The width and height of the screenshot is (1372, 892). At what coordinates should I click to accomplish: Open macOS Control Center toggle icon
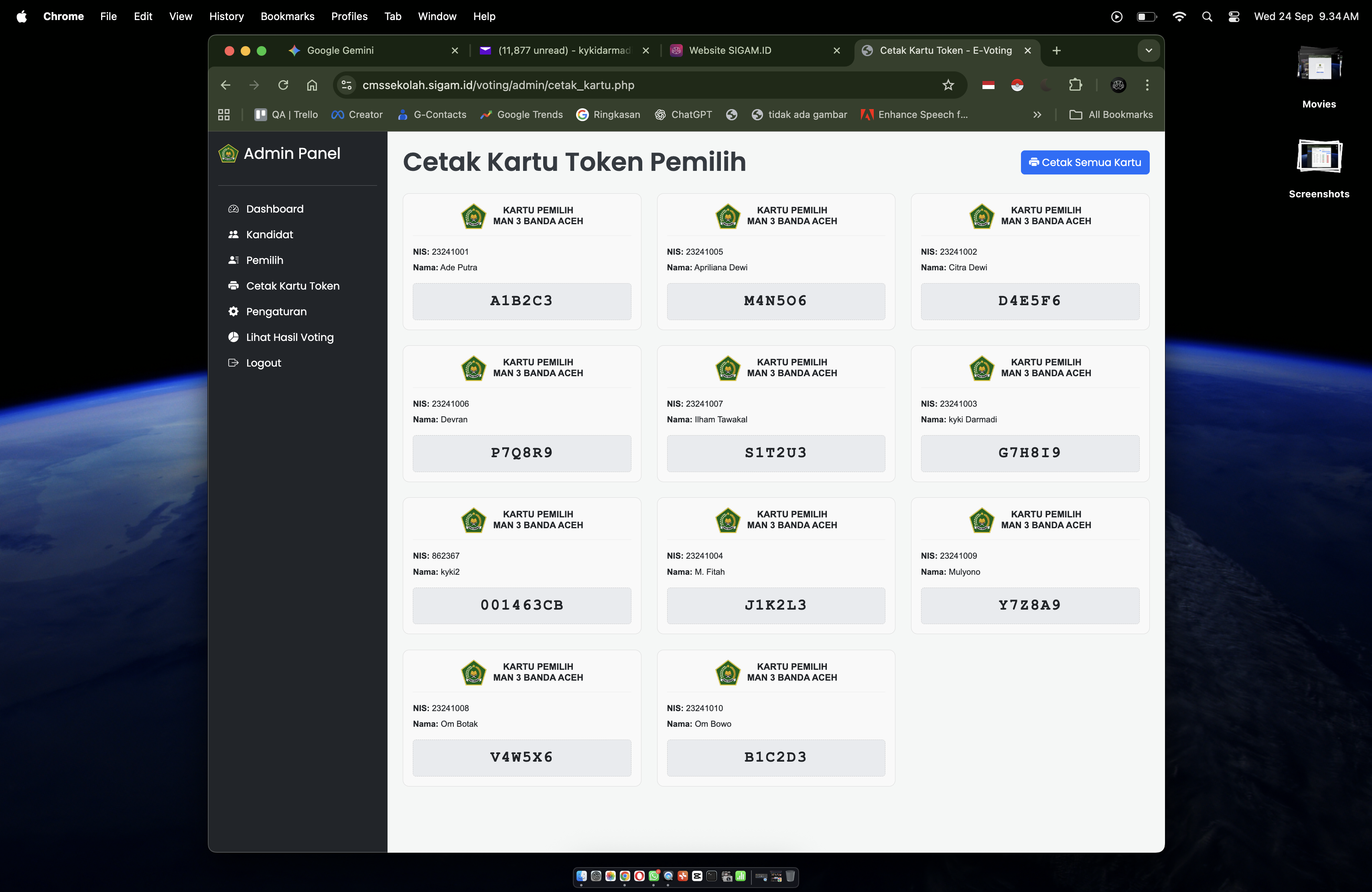1234,16
